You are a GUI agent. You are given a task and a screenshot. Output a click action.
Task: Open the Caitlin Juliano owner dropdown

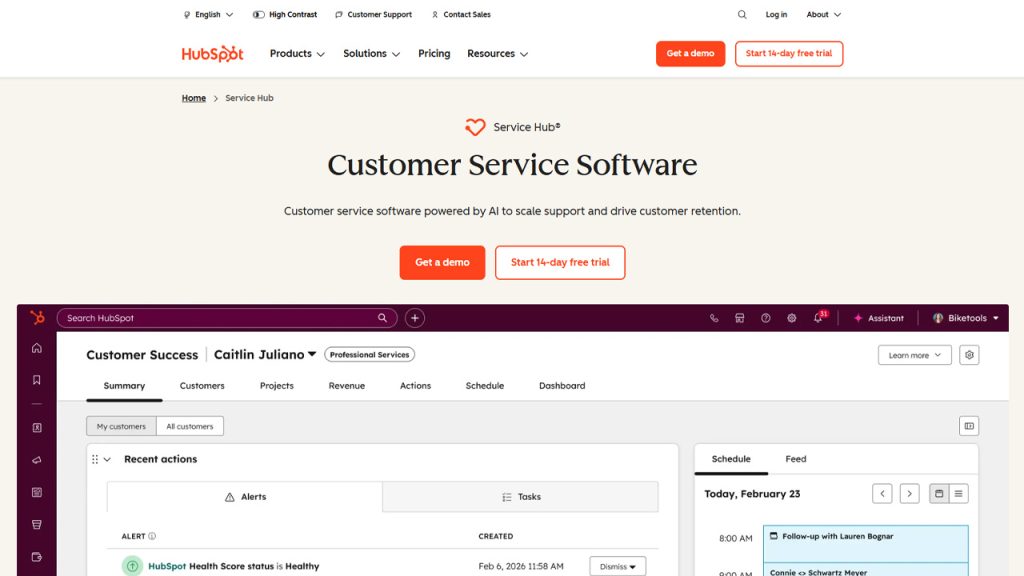(x=265, y=355)
